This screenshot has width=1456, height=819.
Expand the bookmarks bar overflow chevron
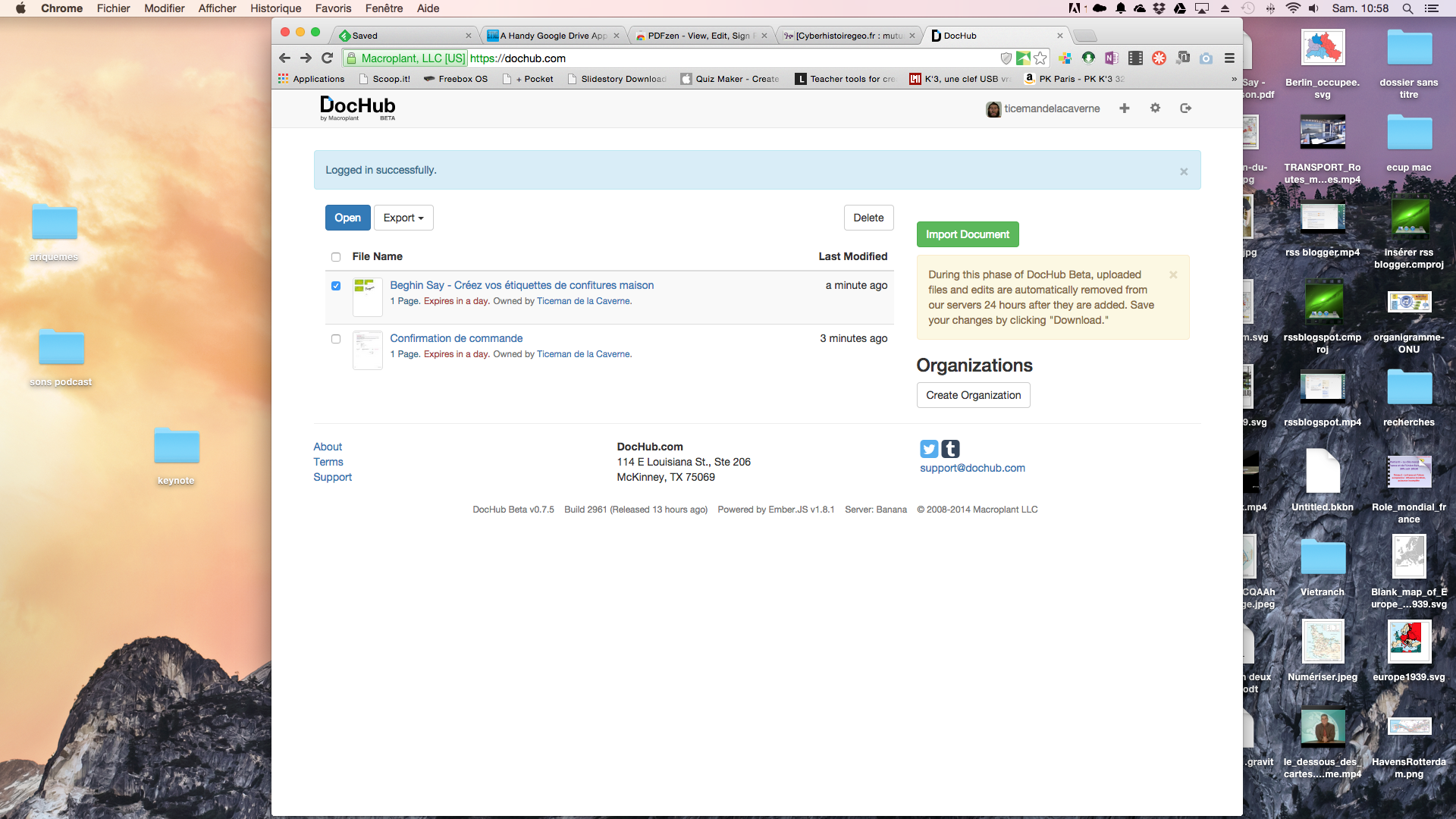click(x=1234, y=79)
